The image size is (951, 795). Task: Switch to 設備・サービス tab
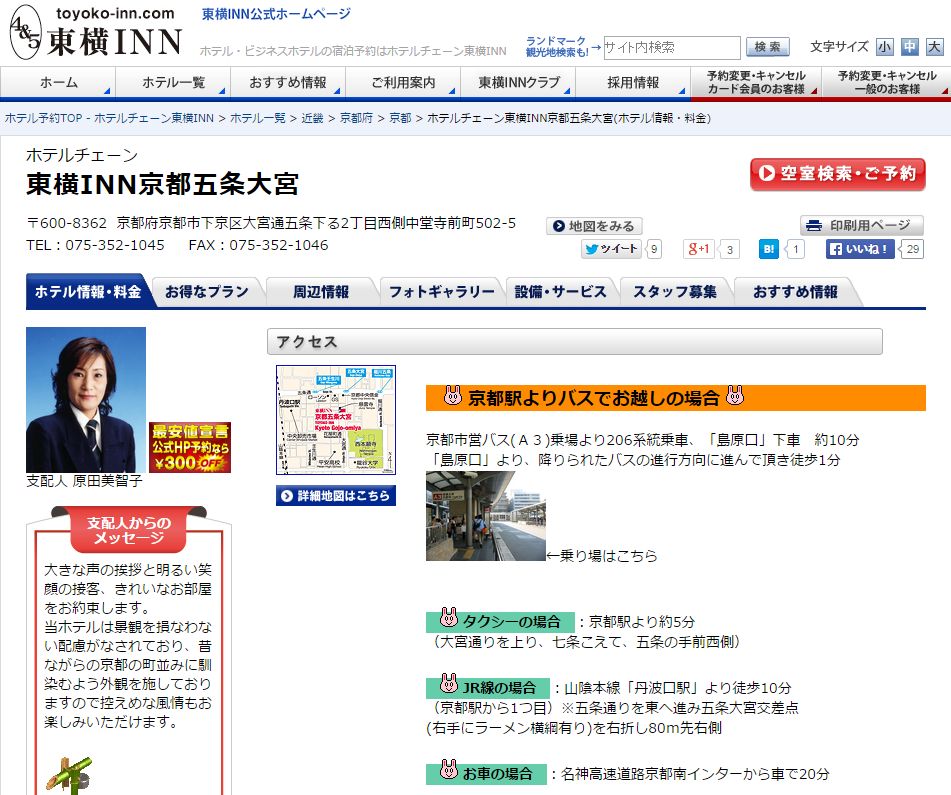click(x=560, y=292)
